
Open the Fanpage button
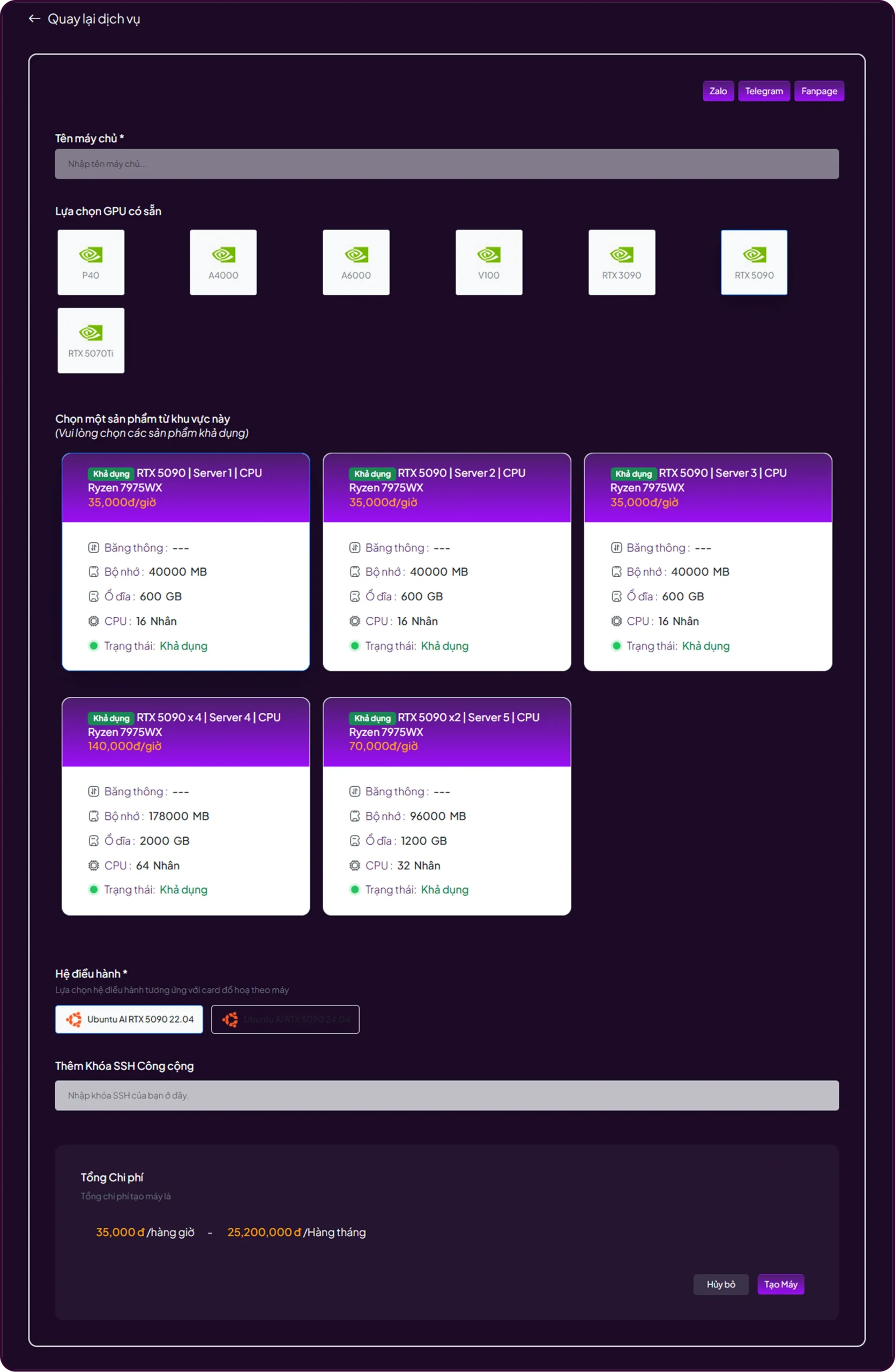click(x=818, y=91)
